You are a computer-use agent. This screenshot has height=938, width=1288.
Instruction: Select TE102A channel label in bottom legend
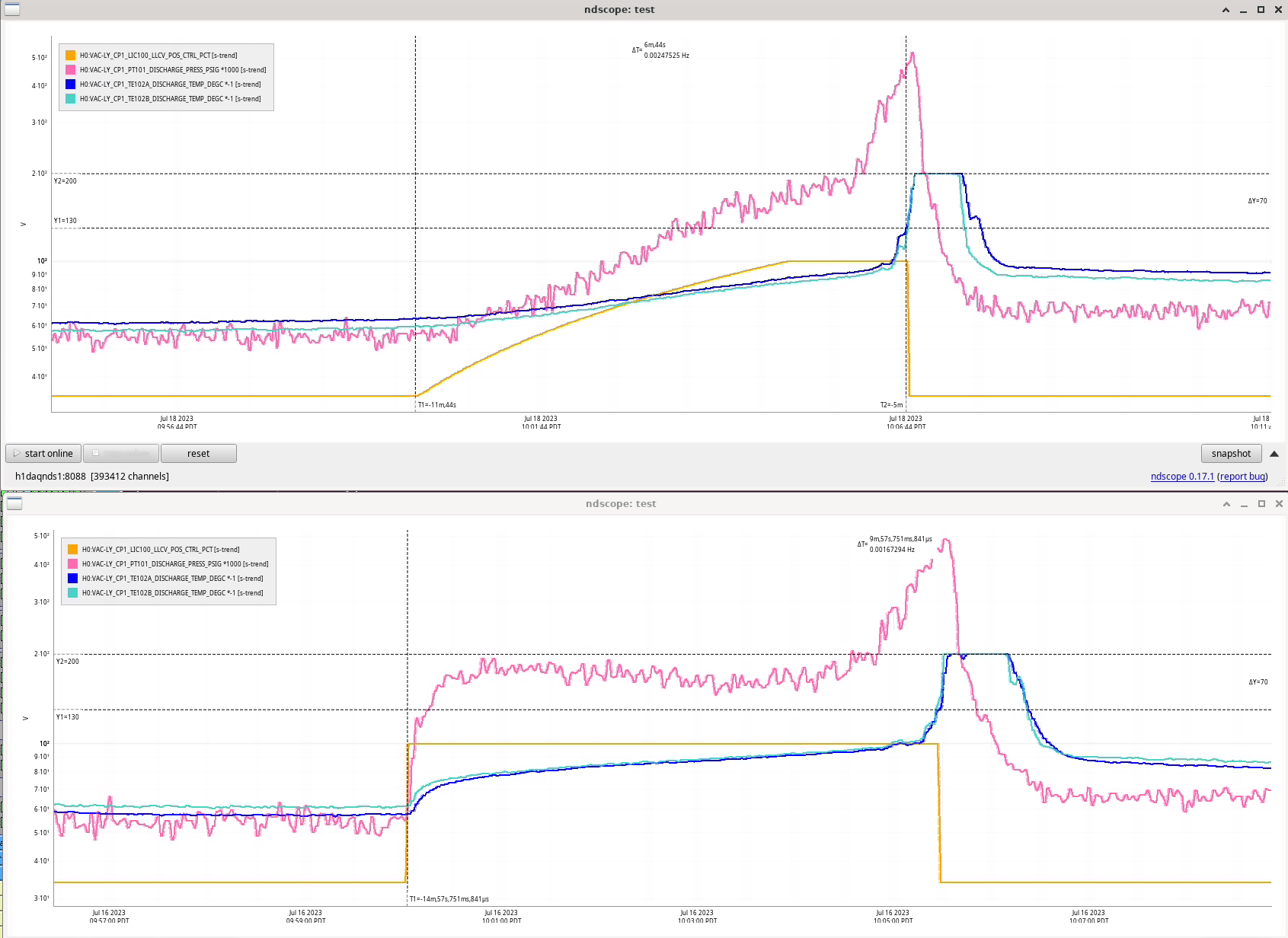pyautogui.click(x=172, y=579)
